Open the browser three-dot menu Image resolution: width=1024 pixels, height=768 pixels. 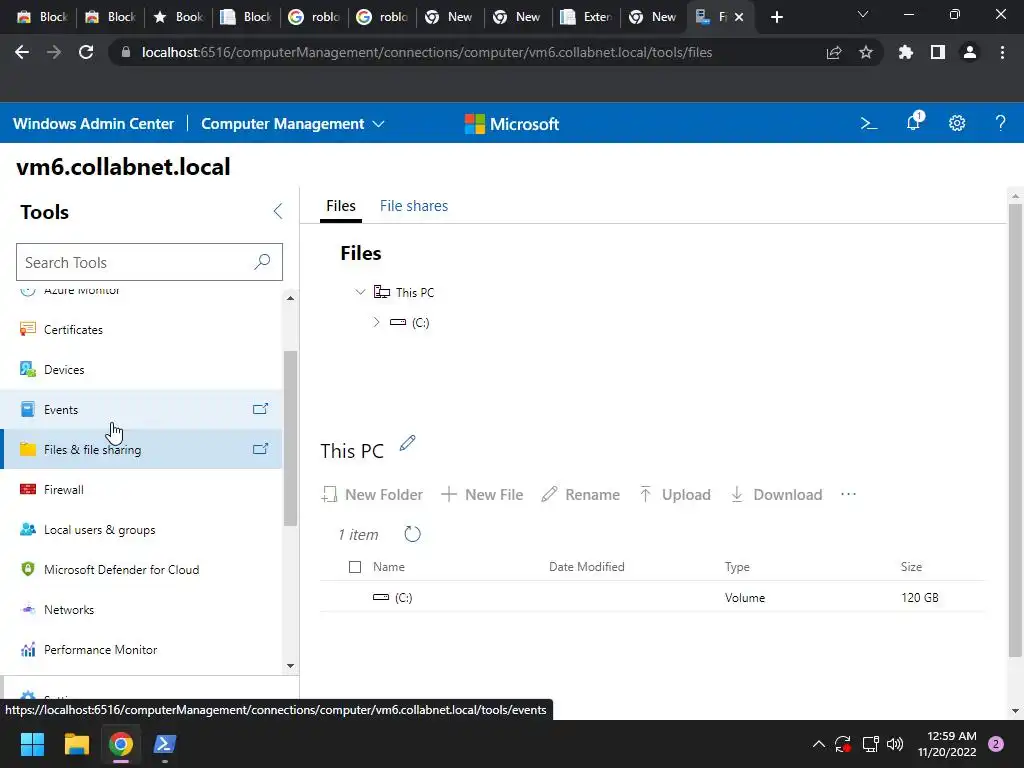tap(1002, 52)
